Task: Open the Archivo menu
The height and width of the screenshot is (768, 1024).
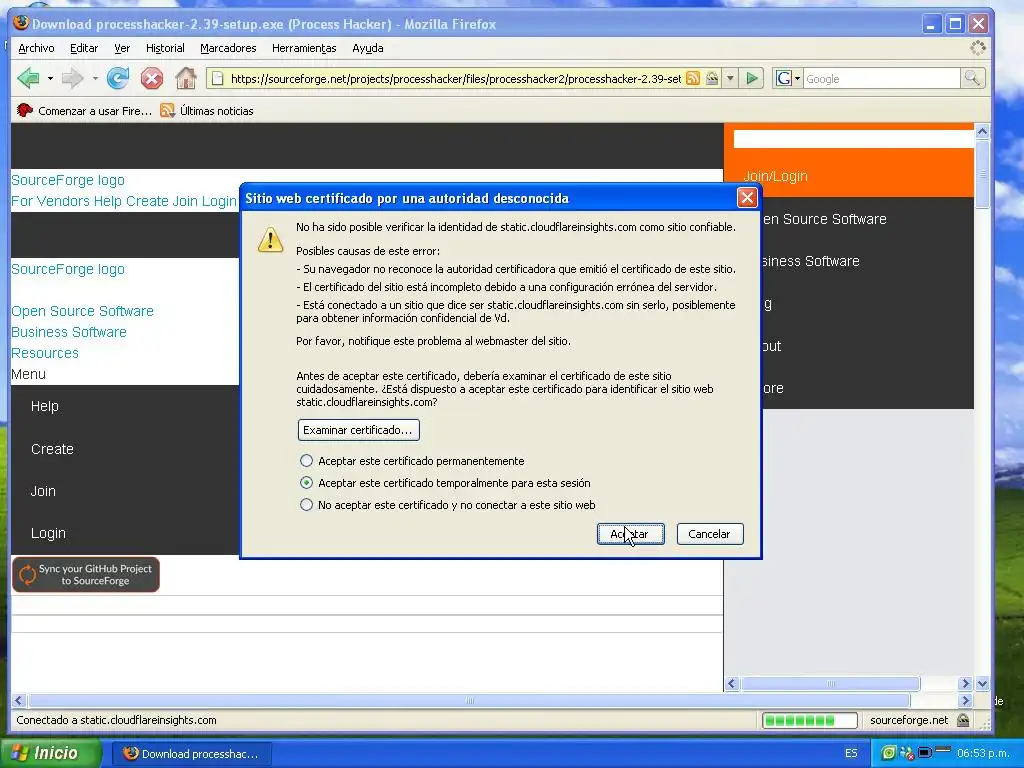Action: point(36,48)
